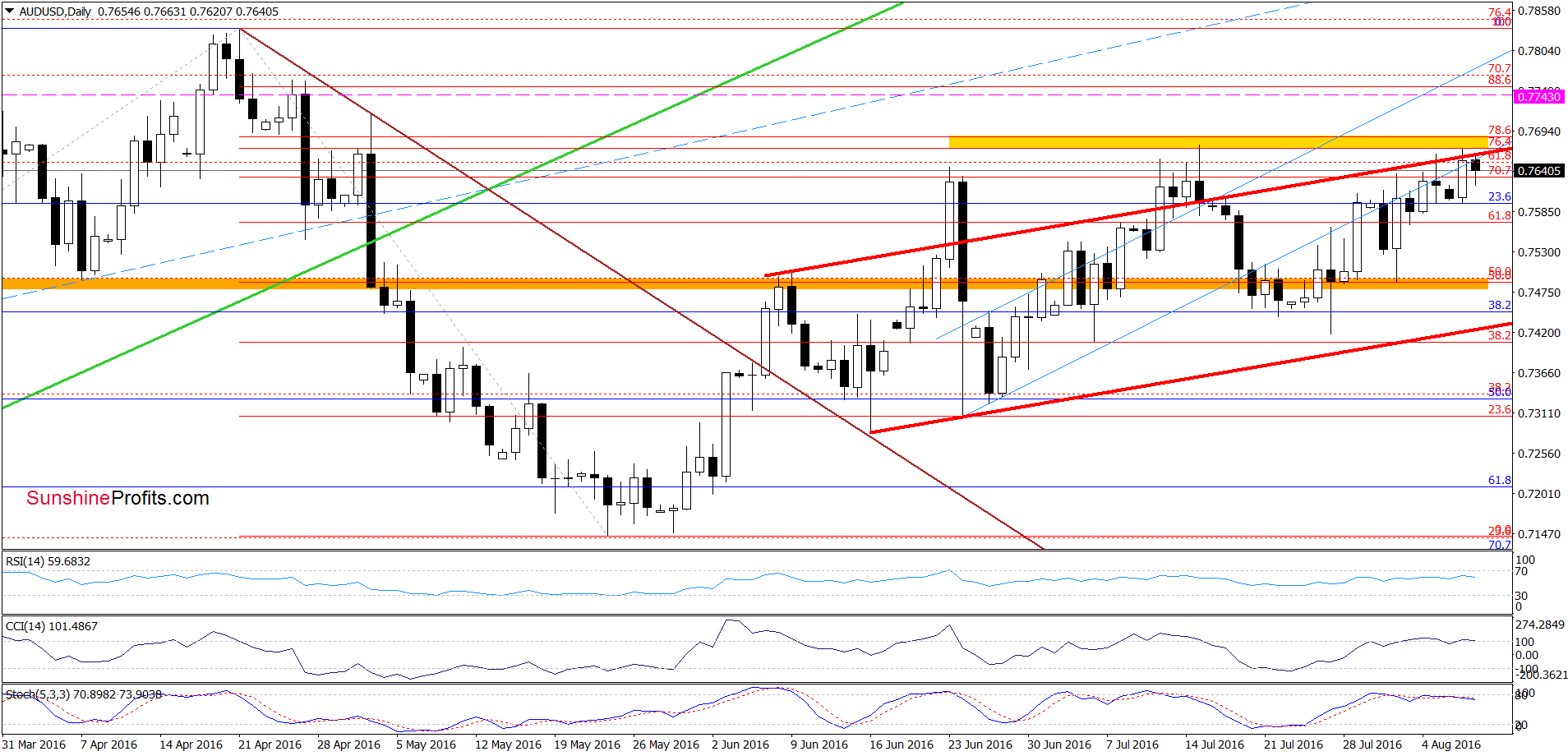Click the 7 Apr 2016 date label
Screen dimensions: 1568x756
pyautogui.click(x=108, y=744)
